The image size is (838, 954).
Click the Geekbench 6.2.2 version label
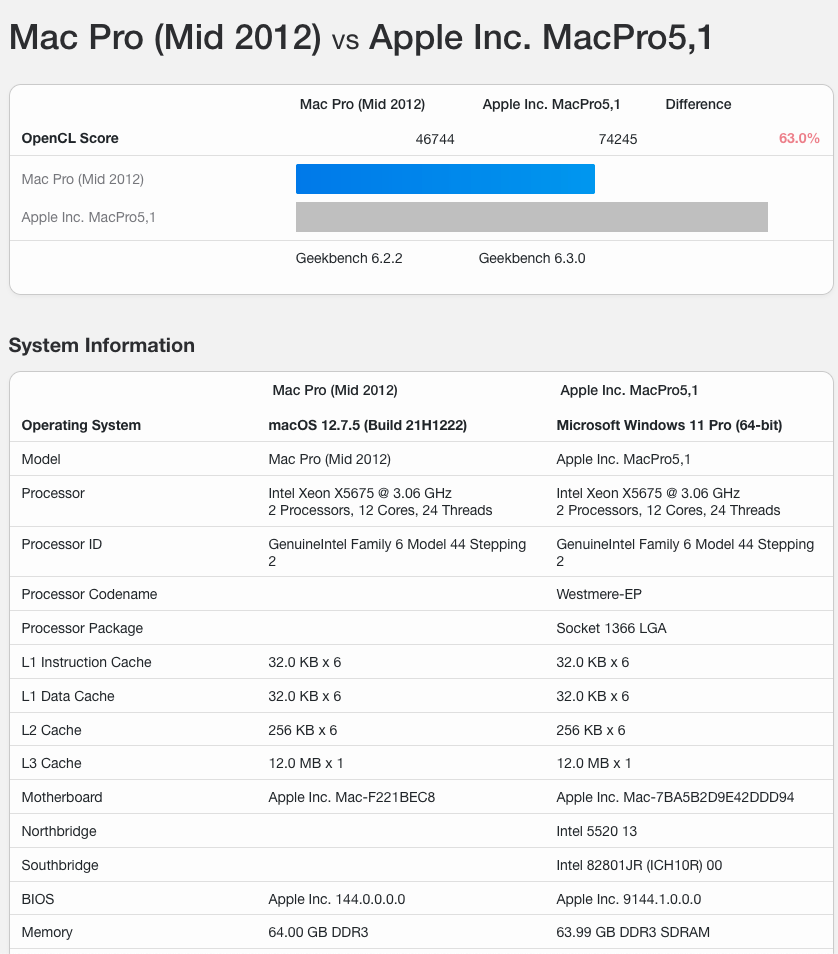tap(349, 258)
